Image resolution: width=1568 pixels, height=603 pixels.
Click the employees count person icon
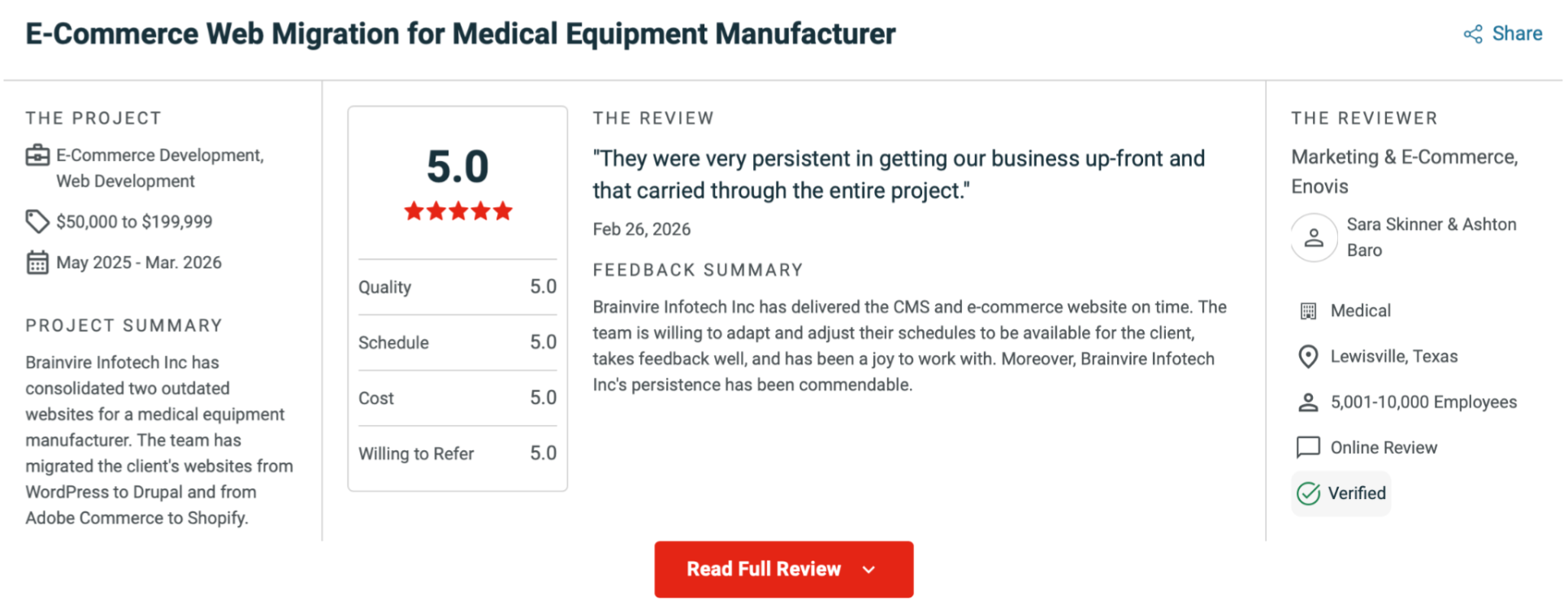point(1308,402)
